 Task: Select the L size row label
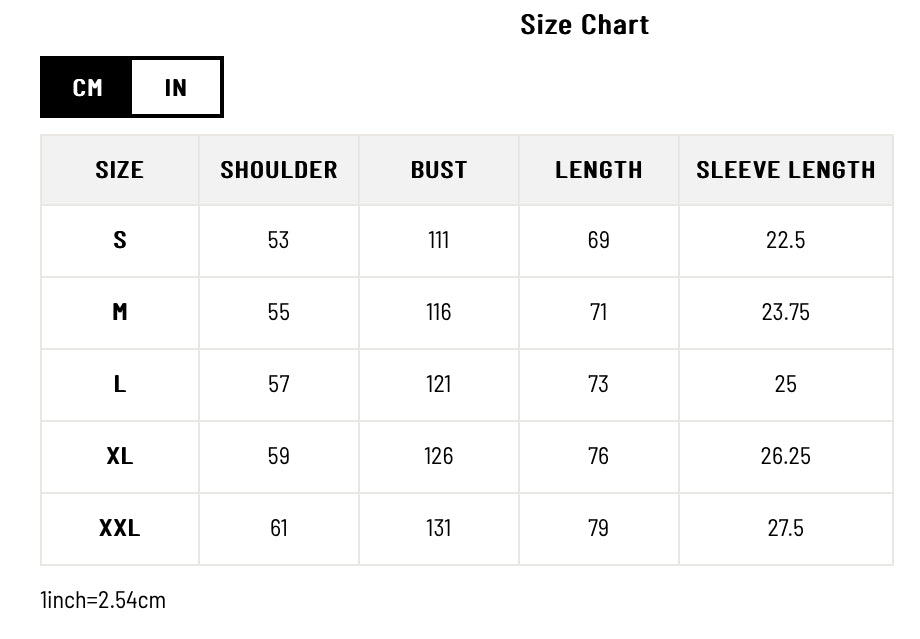[x=120, y=384]
